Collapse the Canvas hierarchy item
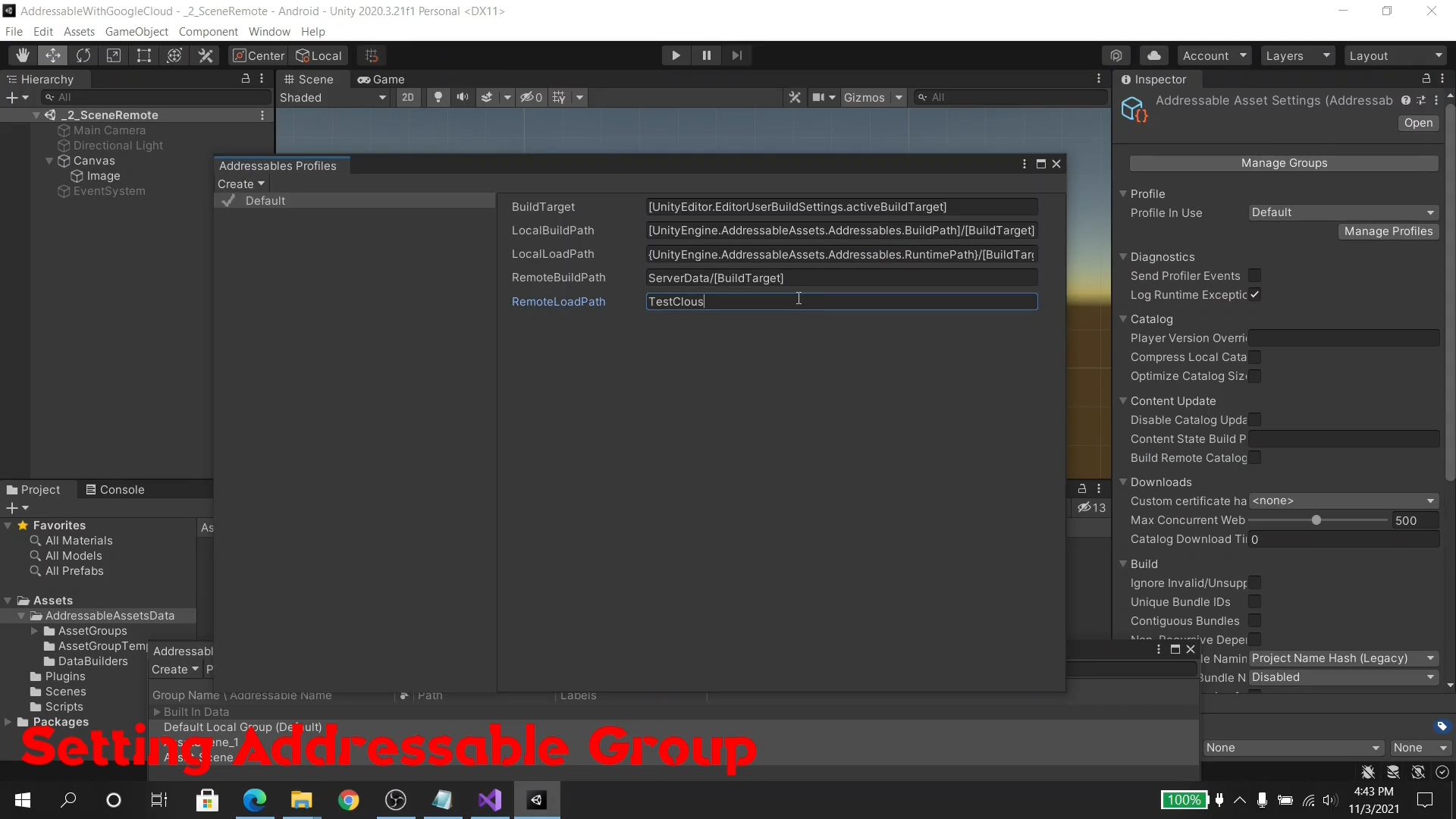The width and height of the screenshot is (1456, 819). [49, 161]
